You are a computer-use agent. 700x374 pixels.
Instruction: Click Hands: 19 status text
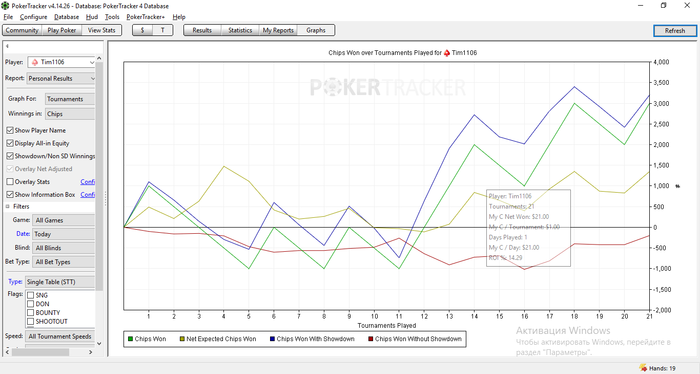662,369
